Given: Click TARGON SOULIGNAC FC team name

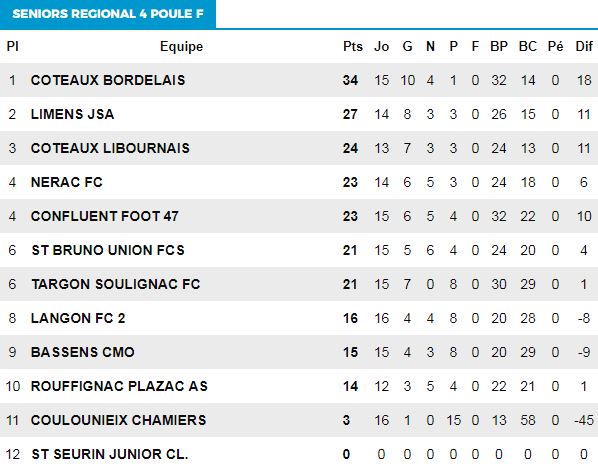Looking at the screenshot, I should 116,284.
